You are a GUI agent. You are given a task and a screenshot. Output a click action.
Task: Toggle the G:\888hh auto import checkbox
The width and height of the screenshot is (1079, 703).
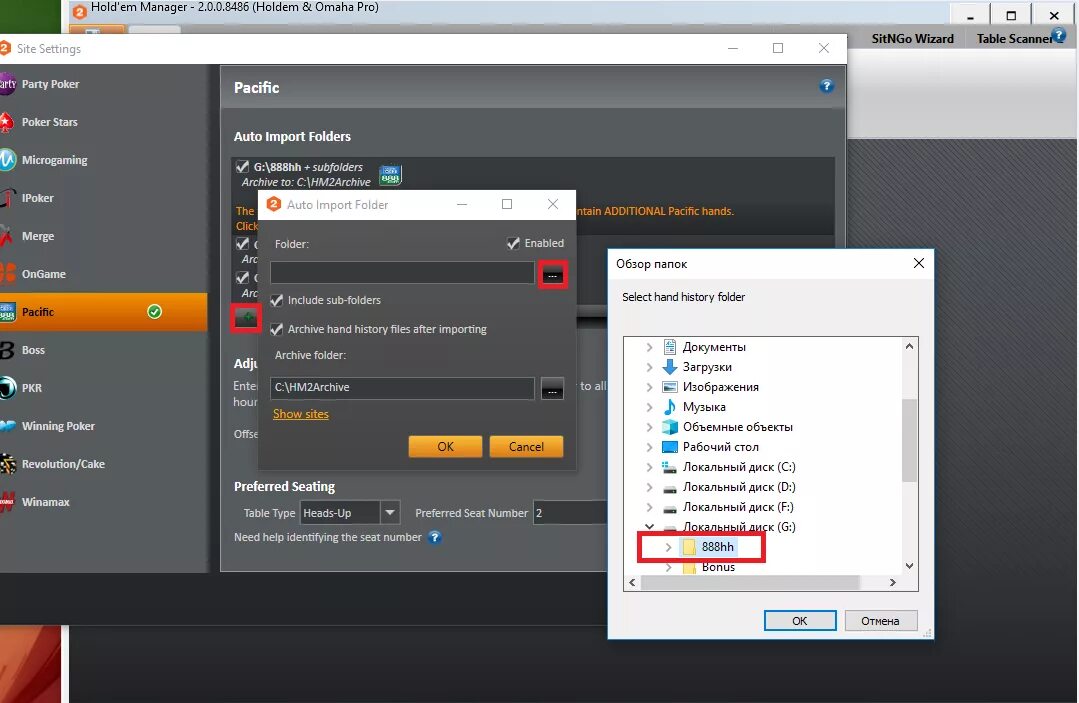click(242, 166)
